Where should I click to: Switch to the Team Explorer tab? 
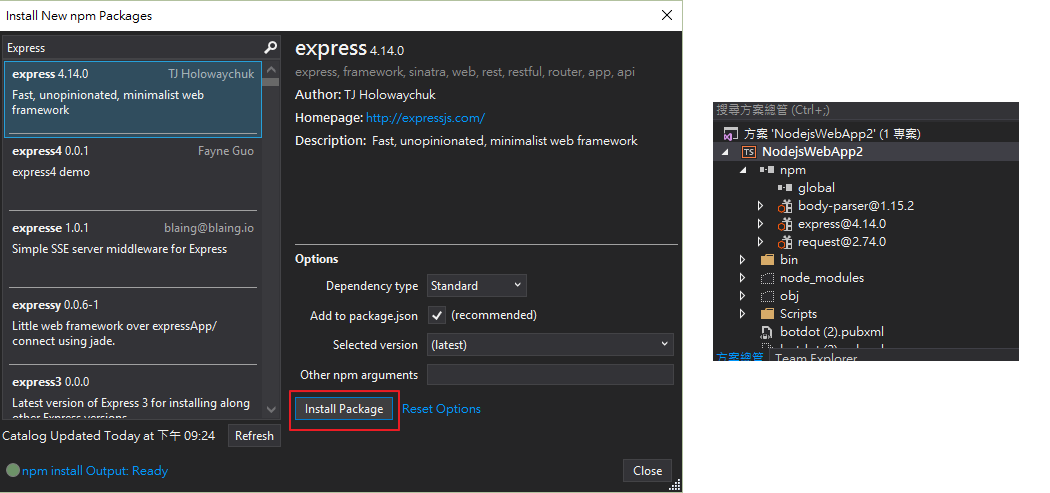click(815, 358)
